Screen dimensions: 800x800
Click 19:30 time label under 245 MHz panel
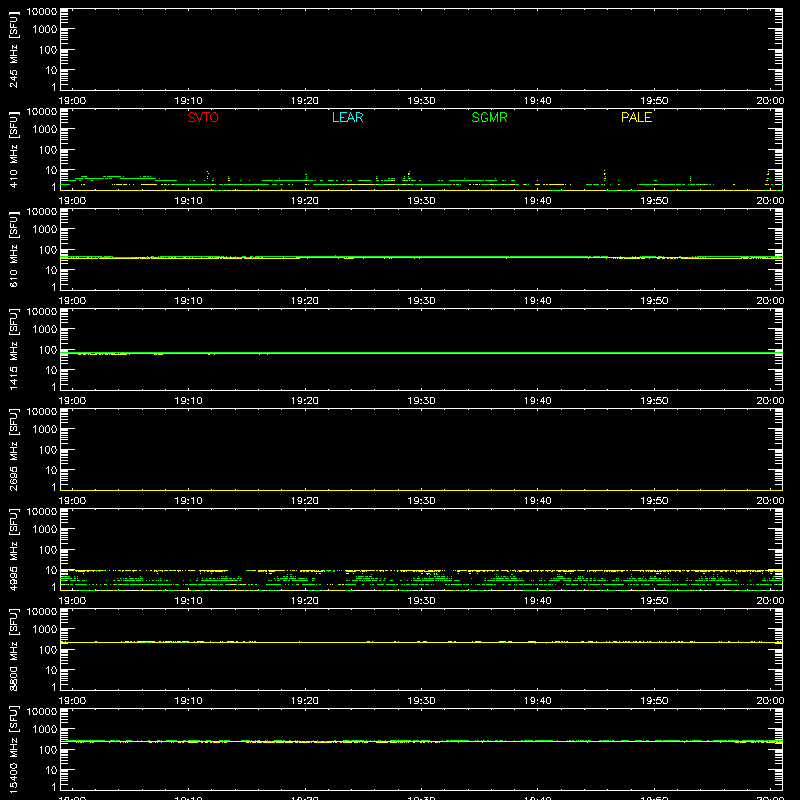tap(421, 101)
